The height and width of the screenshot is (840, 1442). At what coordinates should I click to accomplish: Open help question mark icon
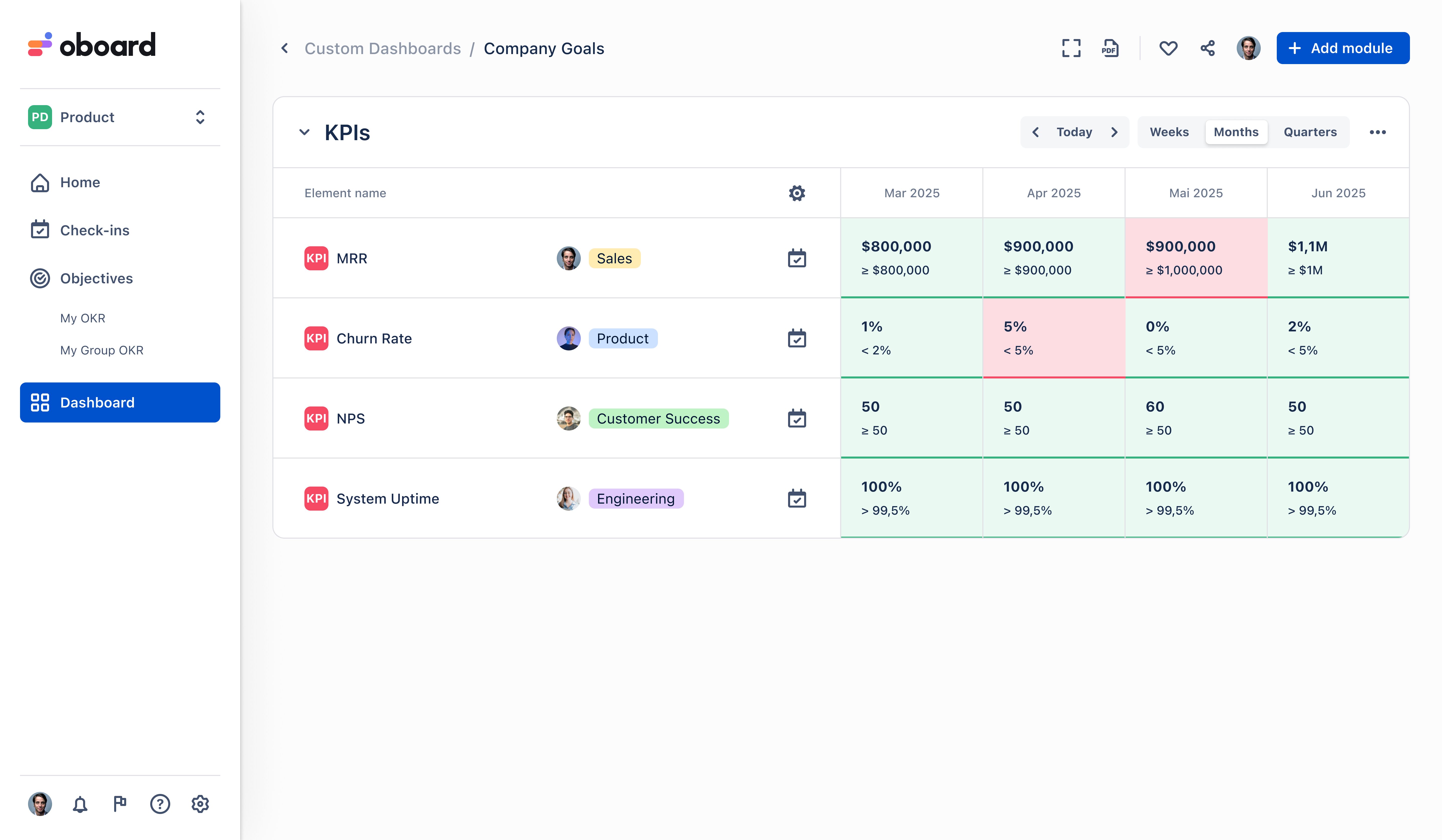pyautogui.click(x=160, y=804)
